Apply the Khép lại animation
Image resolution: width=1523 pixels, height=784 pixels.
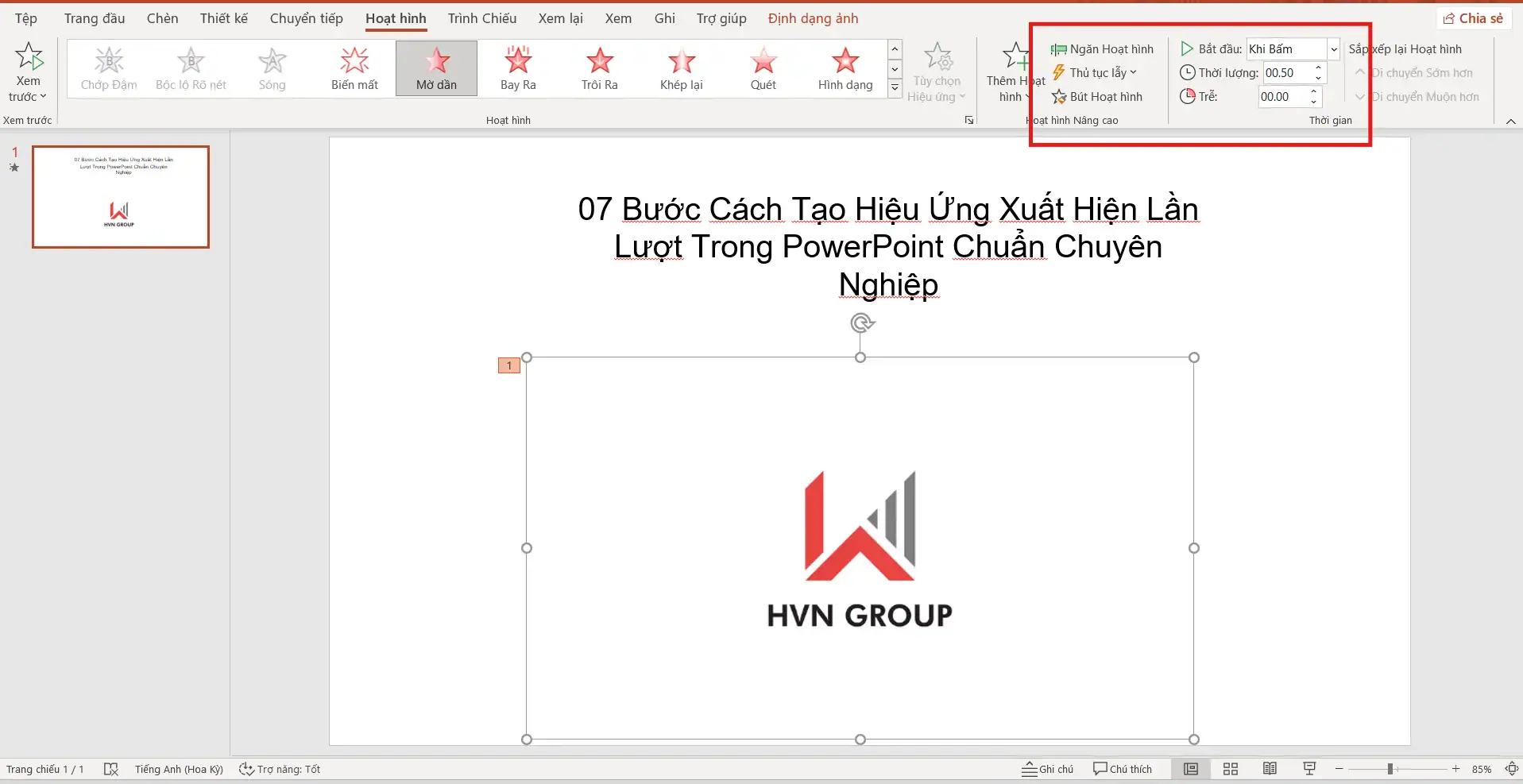pos(681,68)
